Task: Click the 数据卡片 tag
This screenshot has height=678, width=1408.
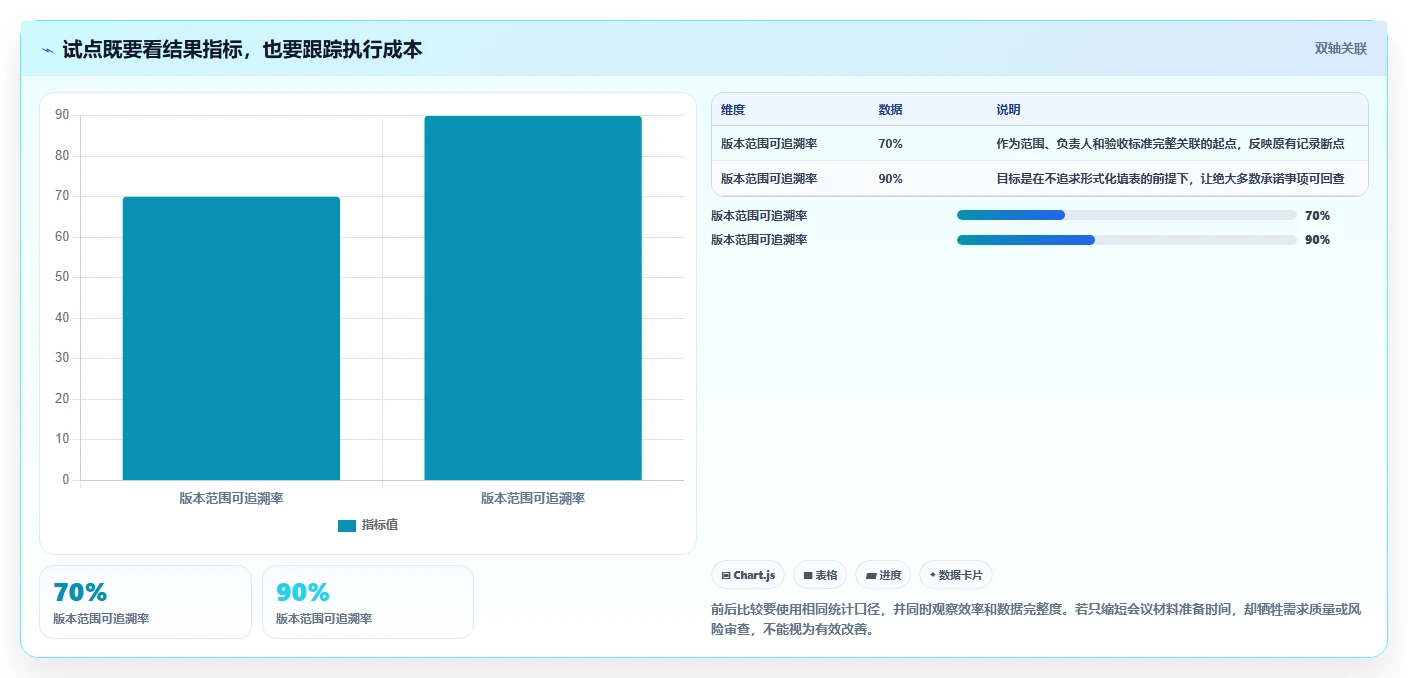Action: point(956,575)
